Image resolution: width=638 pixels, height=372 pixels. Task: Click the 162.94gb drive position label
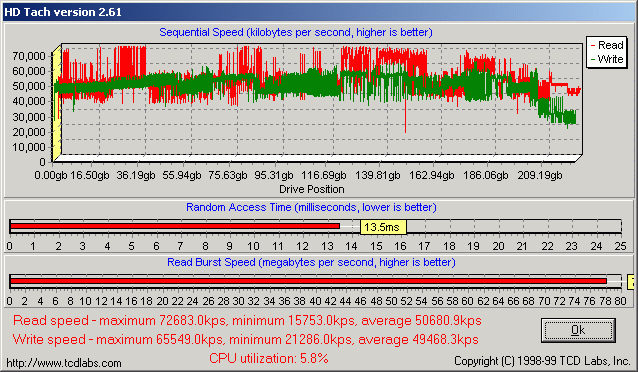(x=432, y=175)
